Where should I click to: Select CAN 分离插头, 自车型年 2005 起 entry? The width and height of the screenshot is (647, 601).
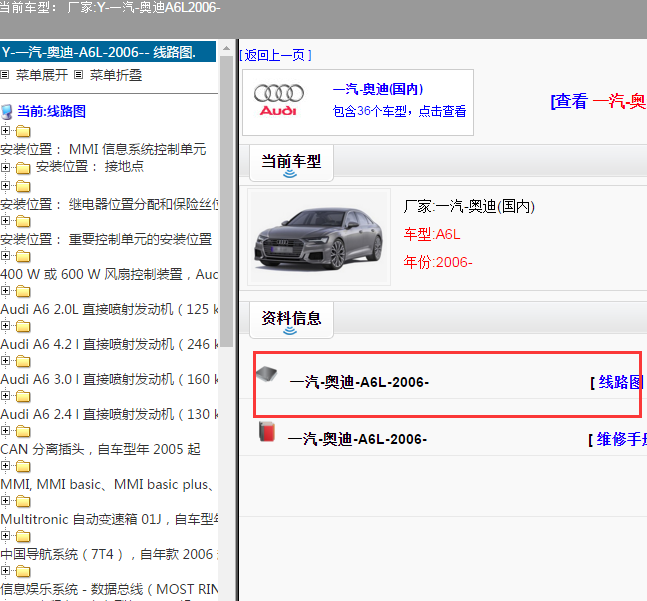(101, 449)
